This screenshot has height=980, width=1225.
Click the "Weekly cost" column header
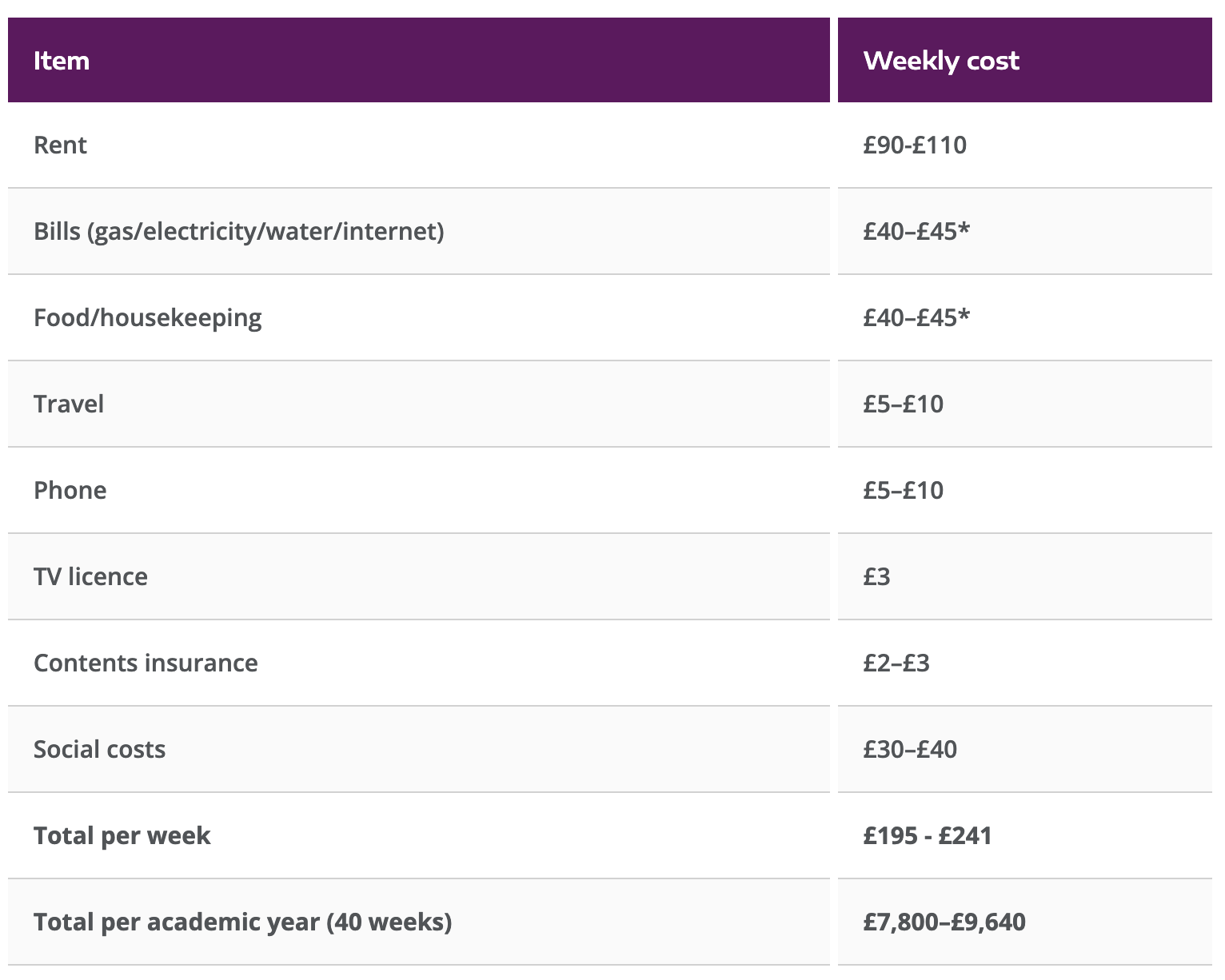(941, 61)
